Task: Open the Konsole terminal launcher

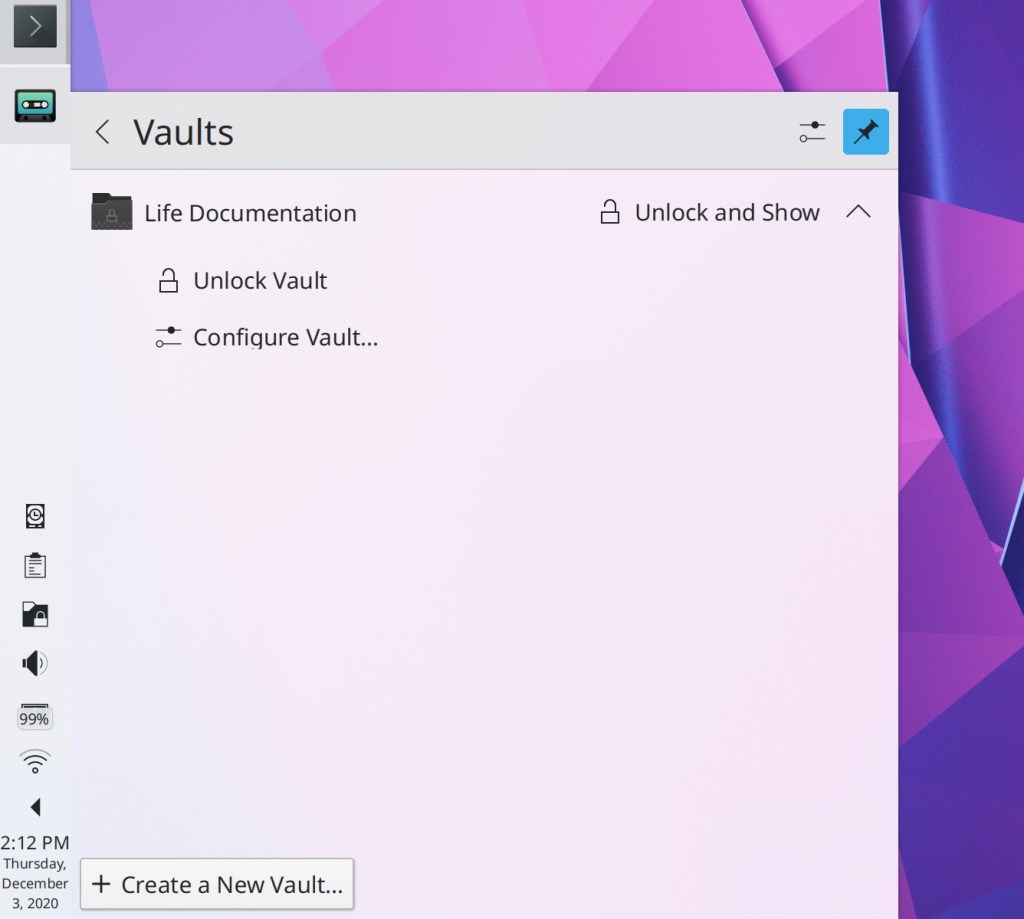Action: (x=35, y=27)
